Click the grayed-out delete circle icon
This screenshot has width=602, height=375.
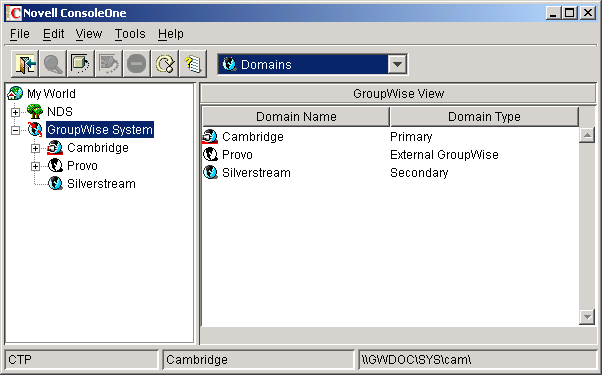coord(137,64)
